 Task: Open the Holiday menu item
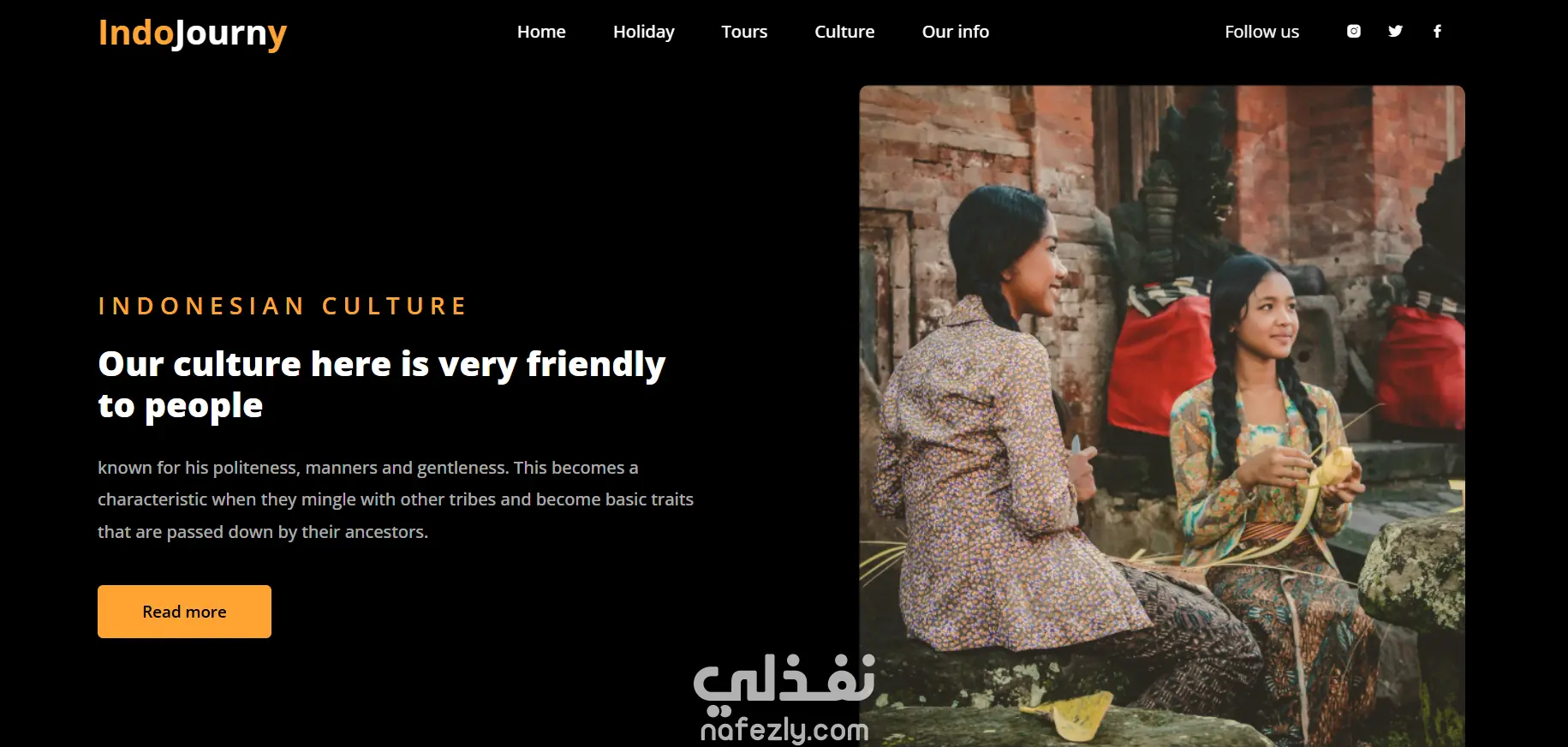pos(644,32)
